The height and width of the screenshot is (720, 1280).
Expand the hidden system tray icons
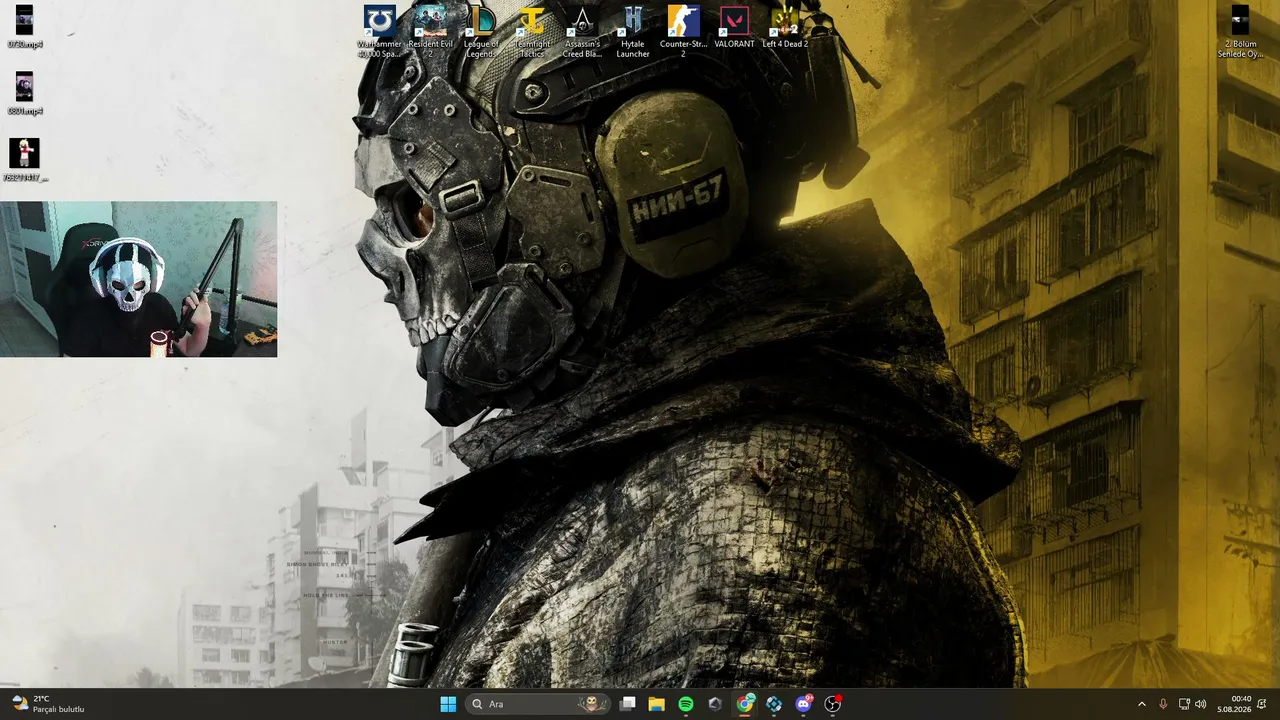click(1142, 704)
